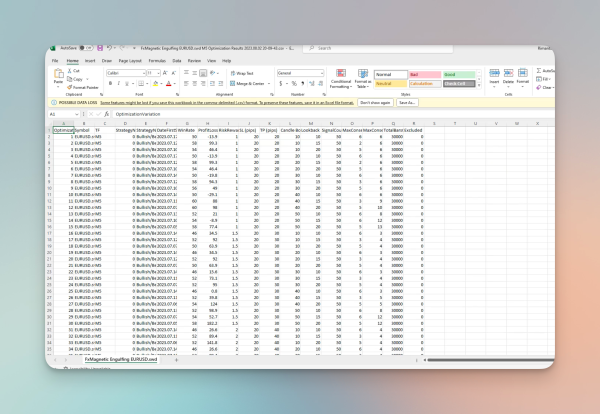Image resolution: width=600 pixels, height=414 pixels.
Task: Open the text orientation tool
Action: coord(213,73)
